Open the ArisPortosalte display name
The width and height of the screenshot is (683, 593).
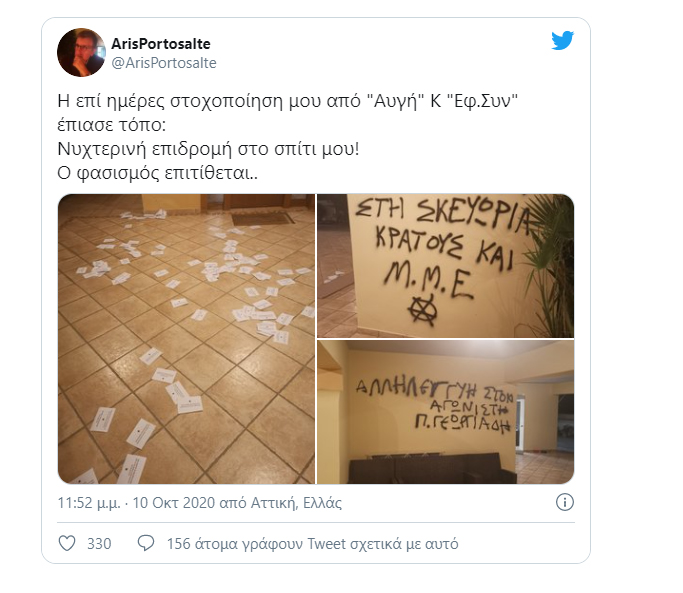click(161, 44)
